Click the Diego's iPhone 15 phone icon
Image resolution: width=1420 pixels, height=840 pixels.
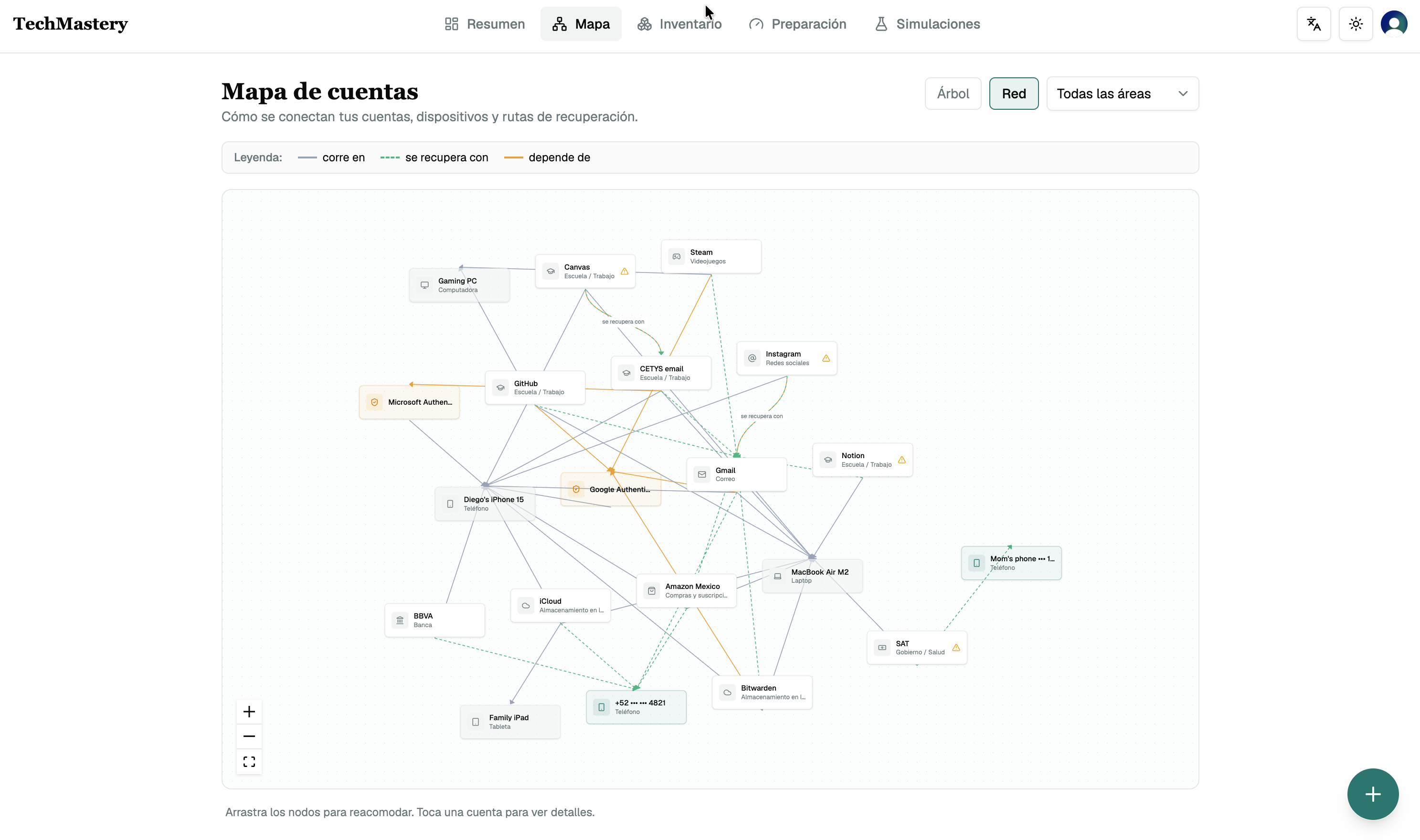(x=450, y=504)
